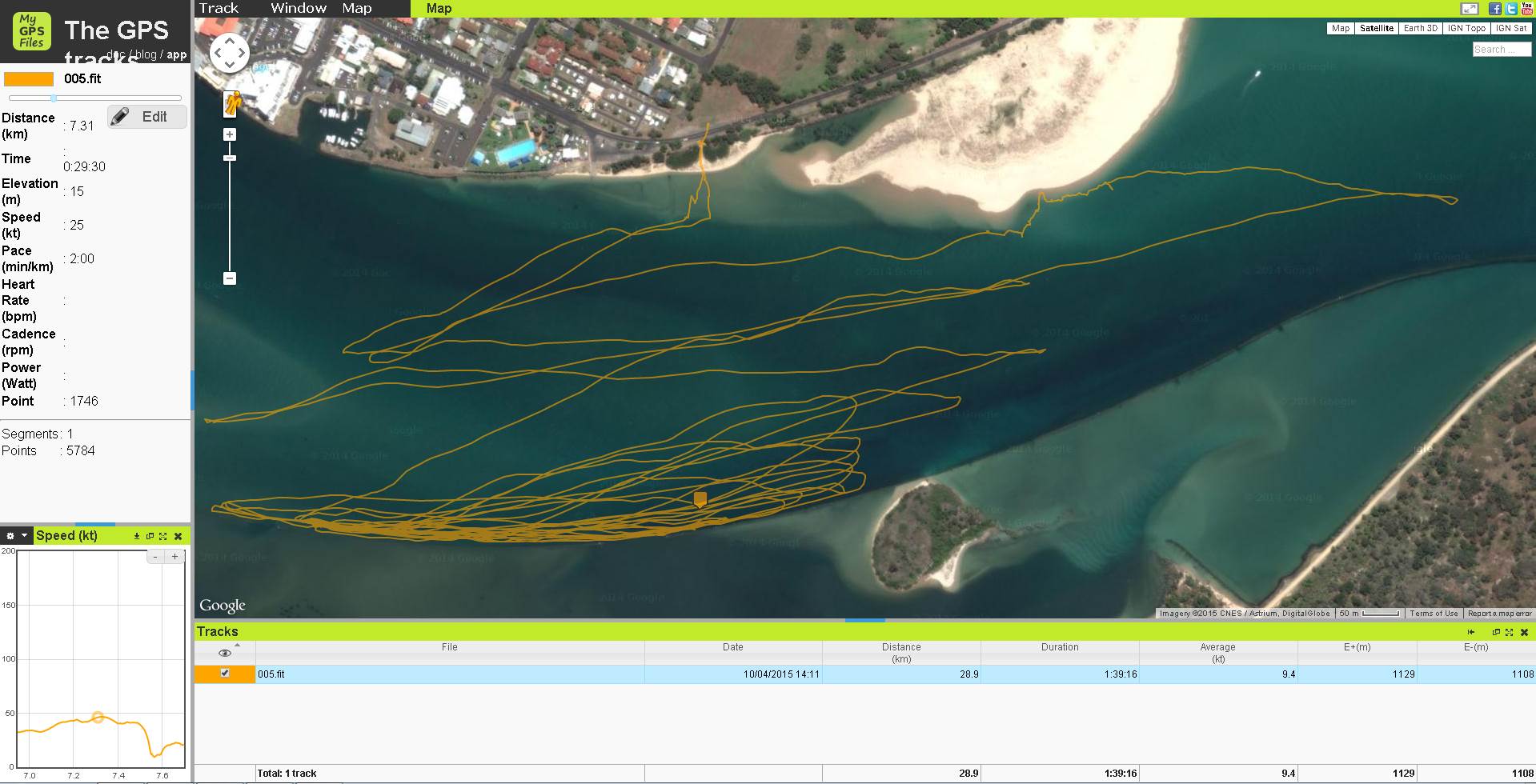Select the IGN Topo map layer

click(1466, 28)
